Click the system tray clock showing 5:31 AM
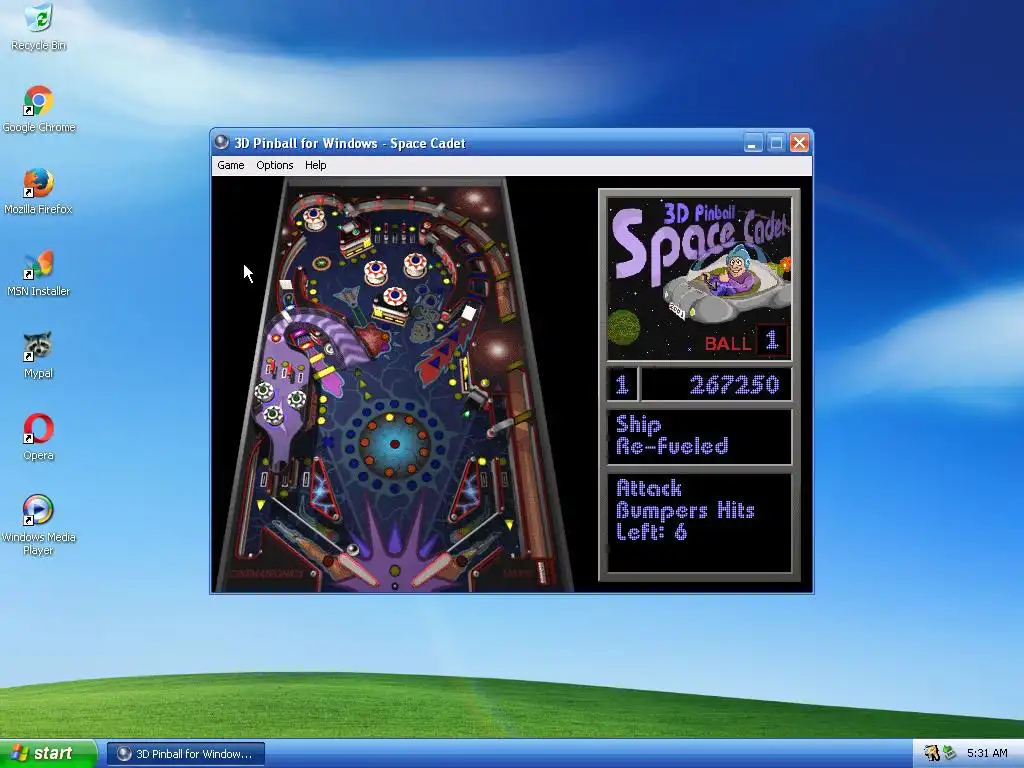The image size is (1024, 768). pos(987,753)
